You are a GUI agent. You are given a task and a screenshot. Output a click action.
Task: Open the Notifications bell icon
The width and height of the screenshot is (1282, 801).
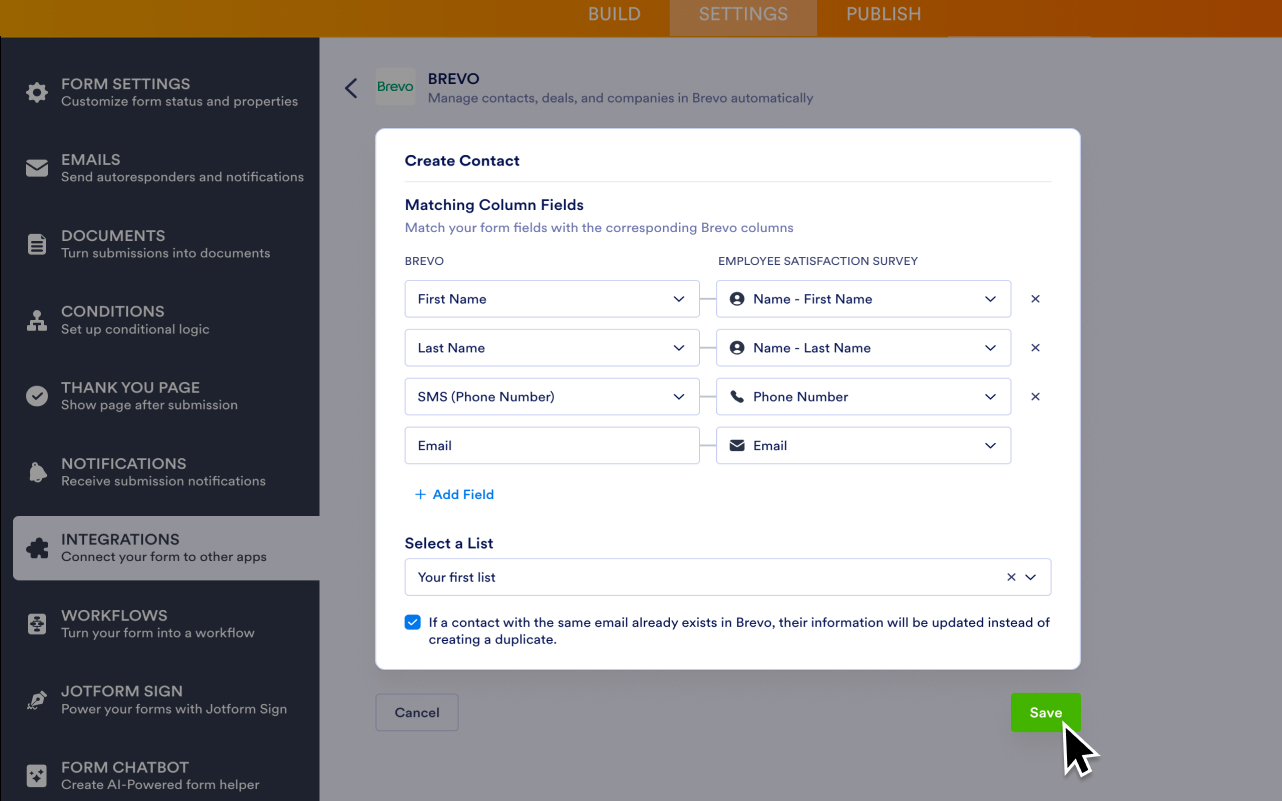click(x=36, y=472)
